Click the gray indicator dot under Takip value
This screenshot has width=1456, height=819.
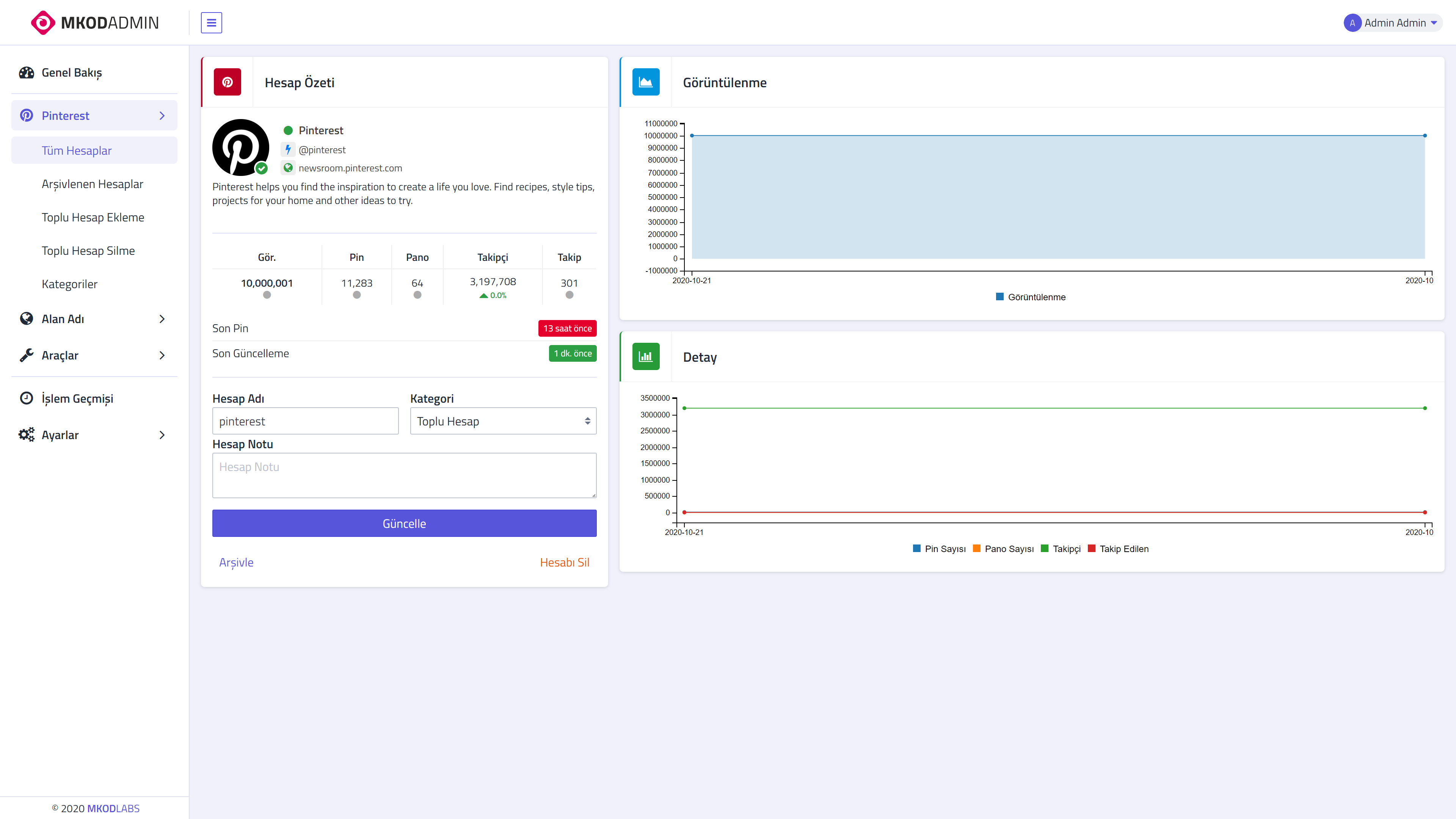coord(569,295)
